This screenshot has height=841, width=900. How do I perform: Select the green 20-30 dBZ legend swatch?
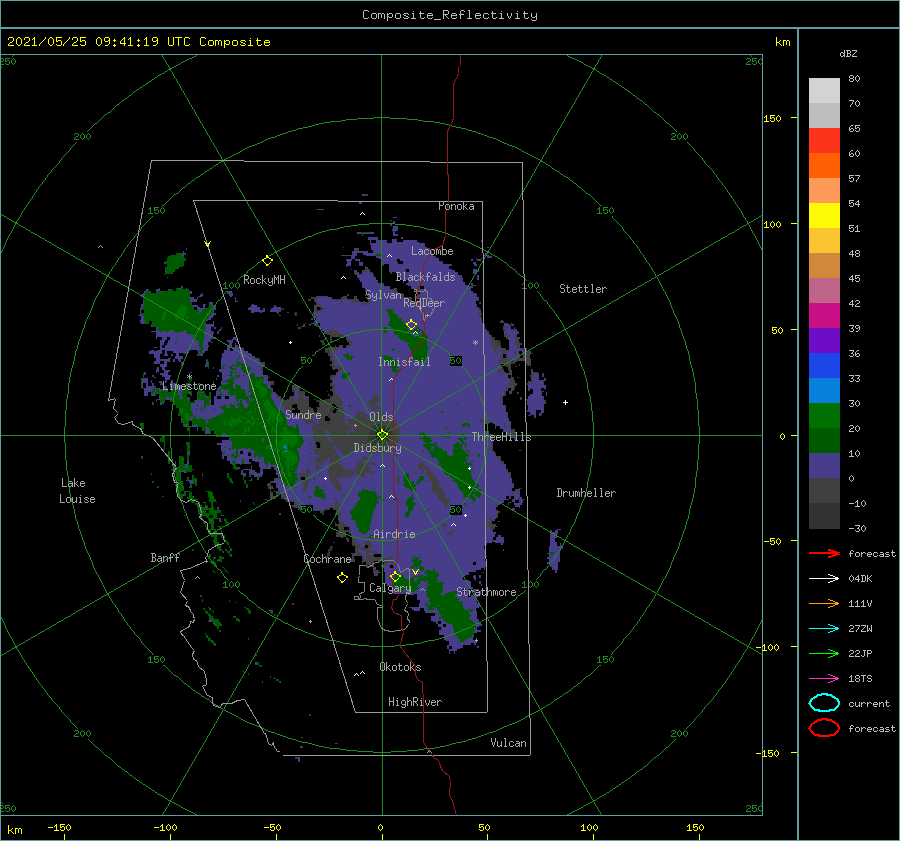(x=824, y=415)
